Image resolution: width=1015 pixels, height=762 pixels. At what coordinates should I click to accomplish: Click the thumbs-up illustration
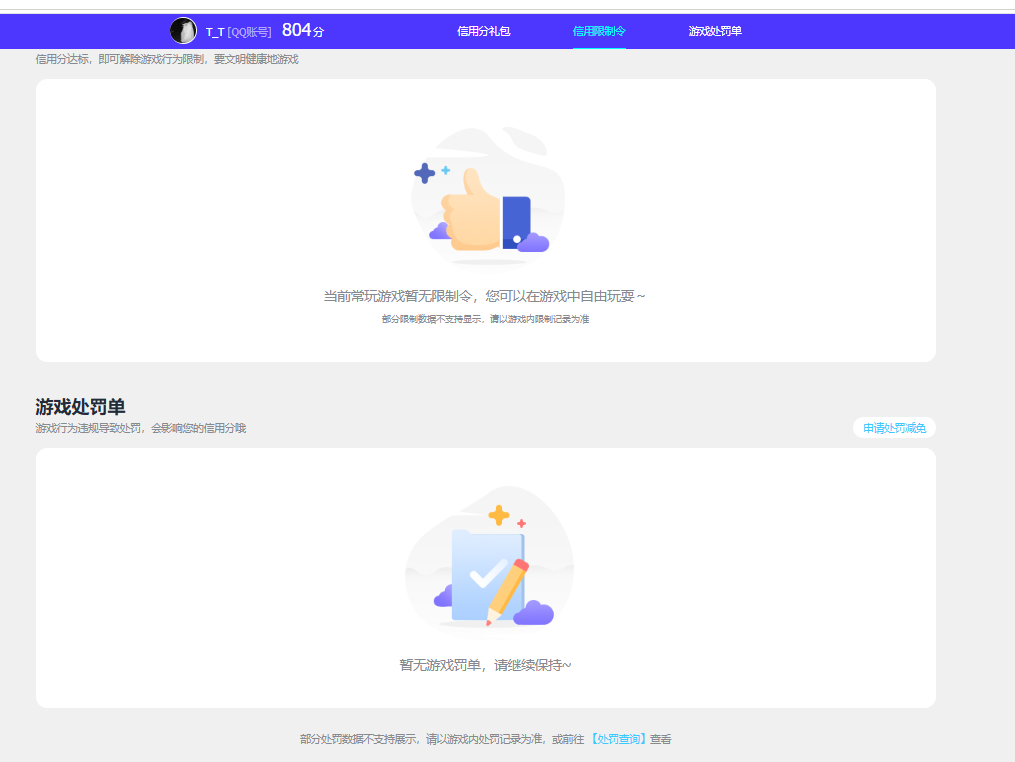coord(487,196)
